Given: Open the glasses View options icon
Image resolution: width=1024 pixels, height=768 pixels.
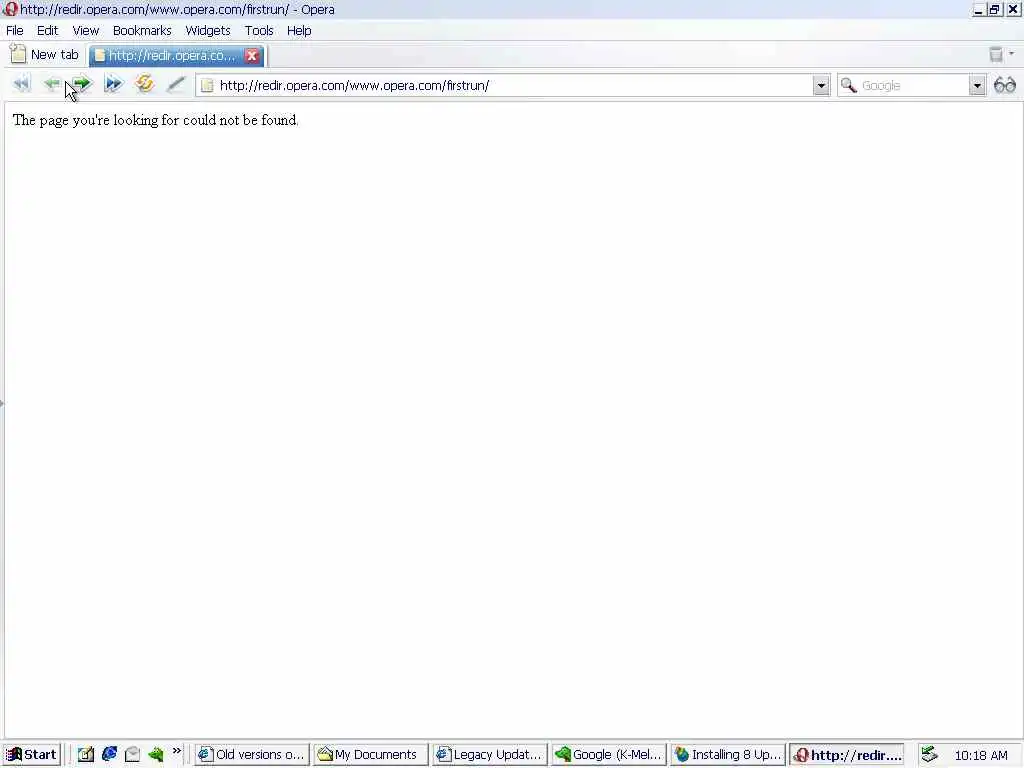Looking at the screenshot, I should click(1004, 86).
